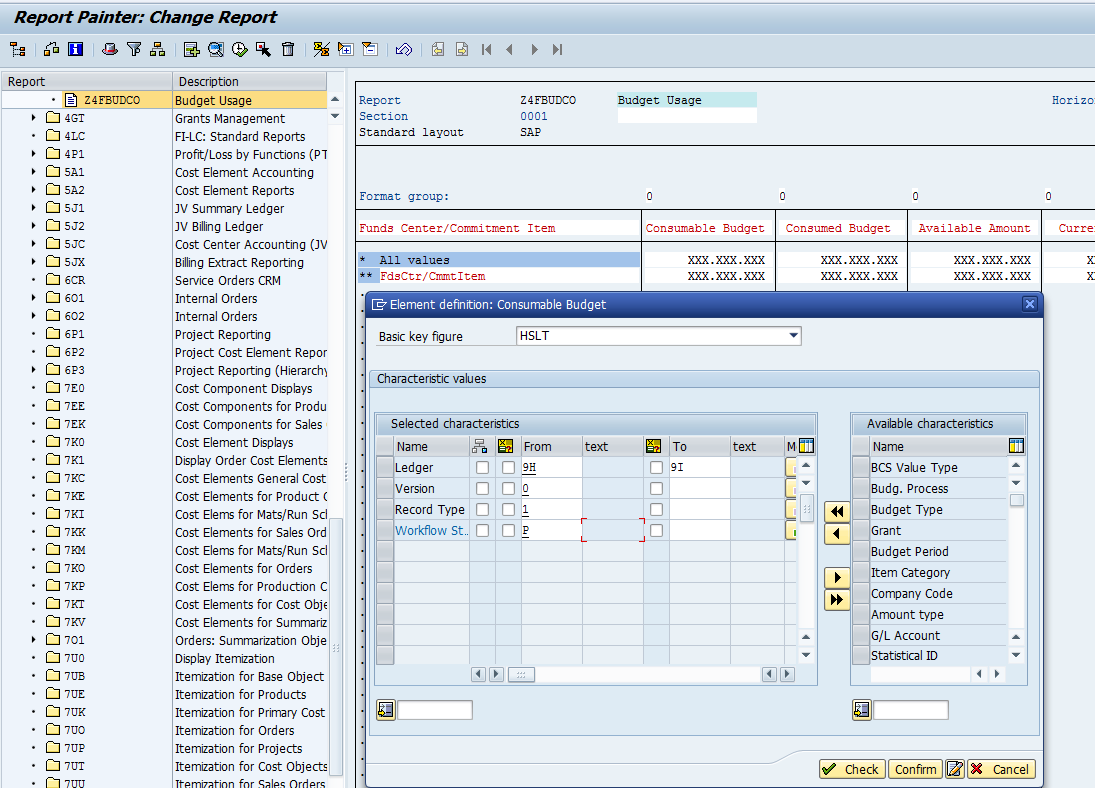Click the expand icon with plus sign
This screenshot has height=788, width=1095.
click(345, 50)
